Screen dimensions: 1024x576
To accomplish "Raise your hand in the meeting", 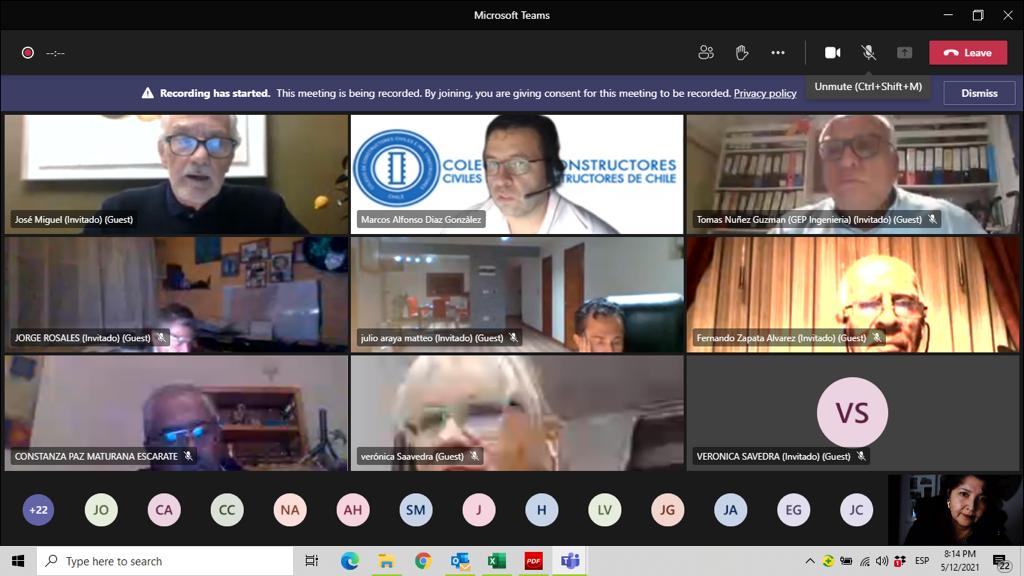I will [x=742, y=52].
